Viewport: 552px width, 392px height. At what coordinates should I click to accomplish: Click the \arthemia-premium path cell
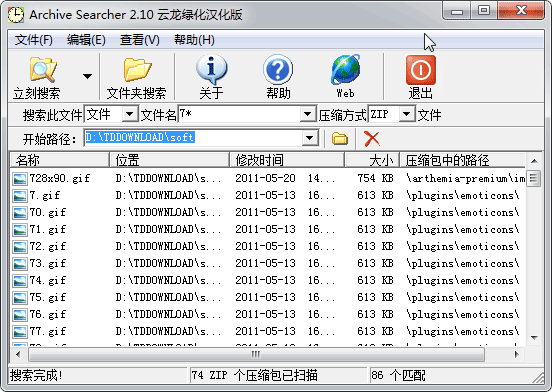click(465, 178)
